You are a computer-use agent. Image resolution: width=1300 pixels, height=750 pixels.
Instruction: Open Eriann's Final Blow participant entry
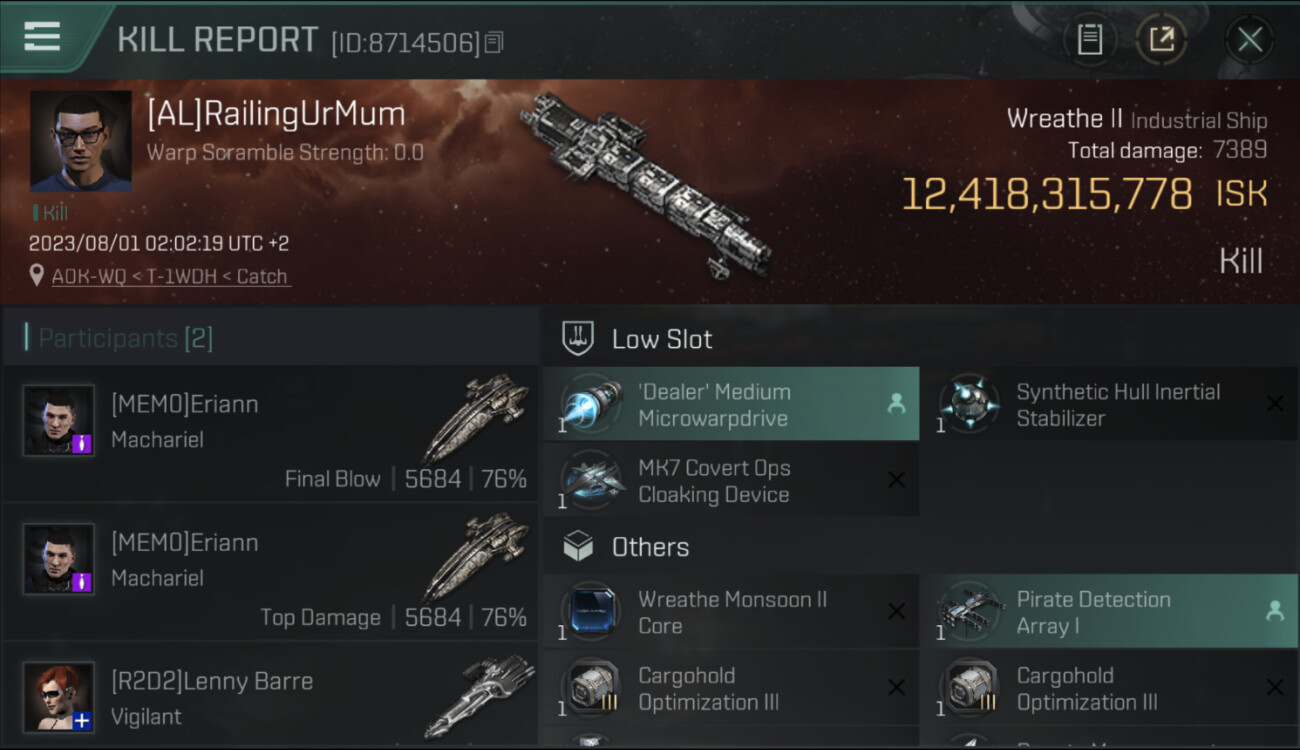pos(270,433)
